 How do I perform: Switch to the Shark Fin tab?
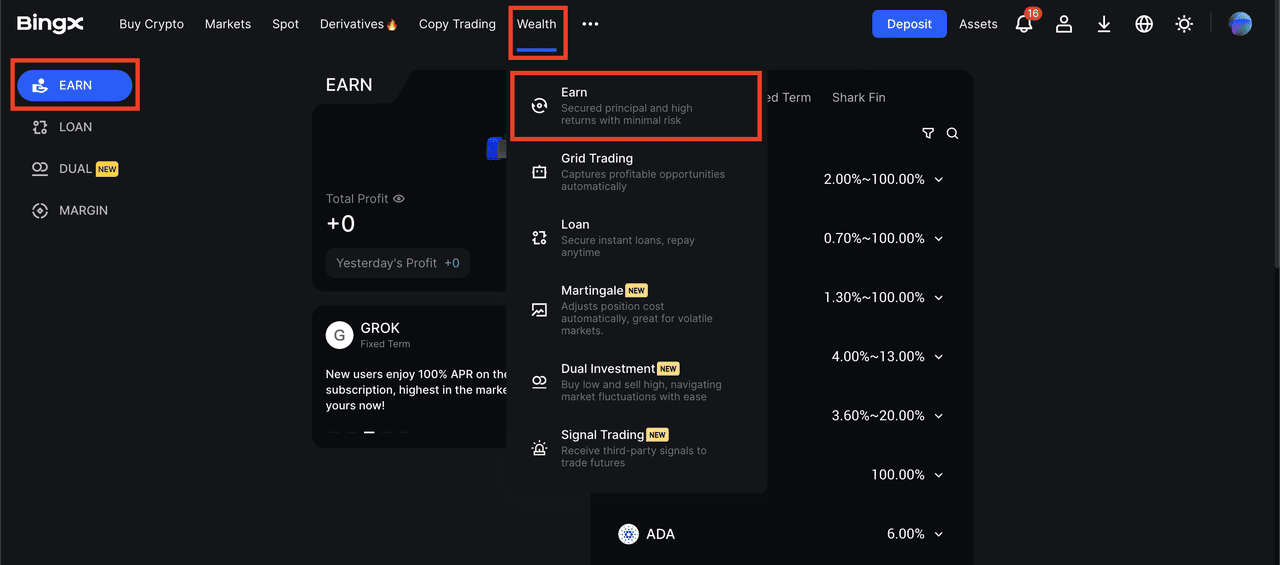tap(859, 97)
